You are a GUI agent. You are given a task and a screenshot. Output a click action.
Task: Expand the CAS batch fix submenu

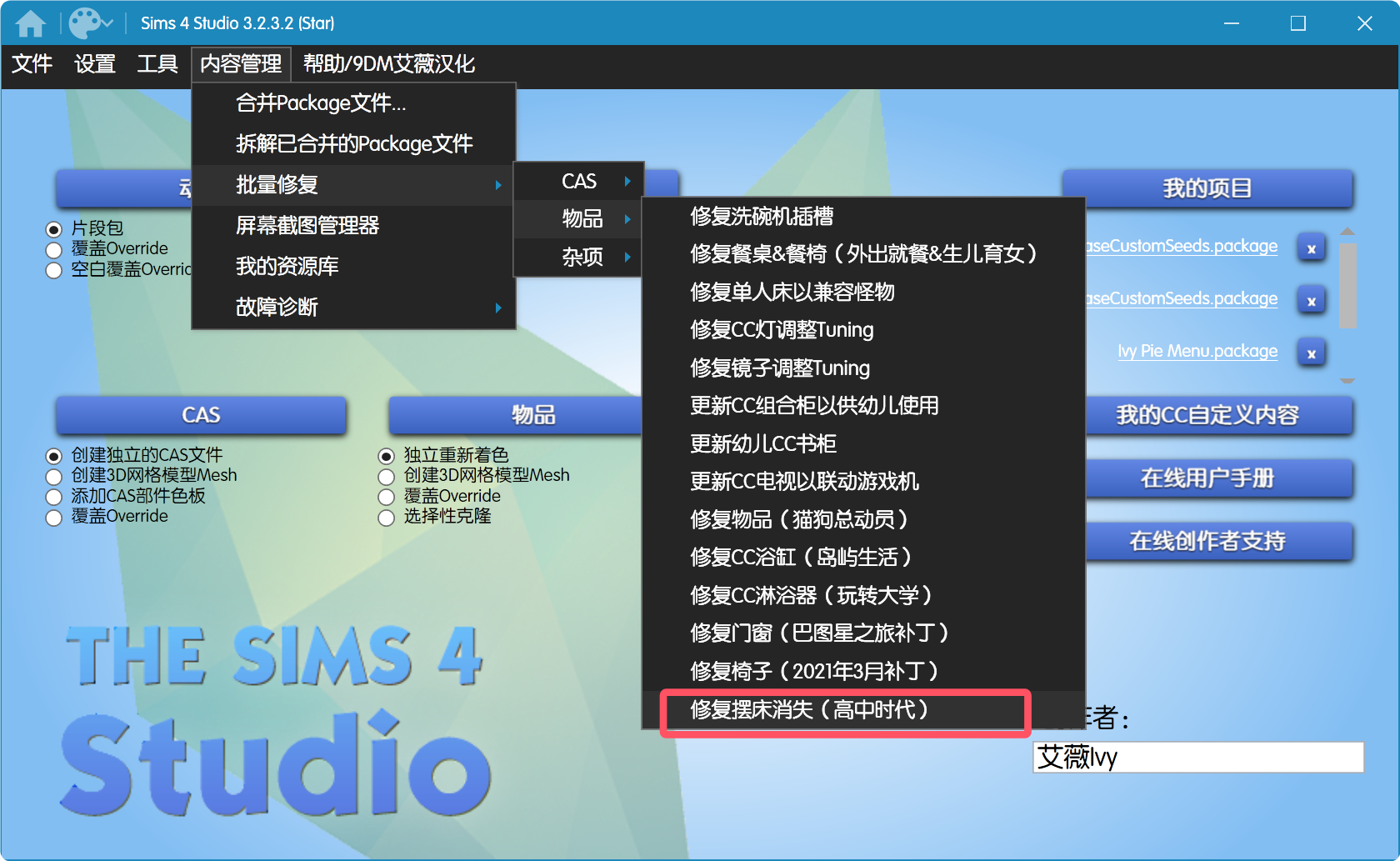click(x=579, y=182)
